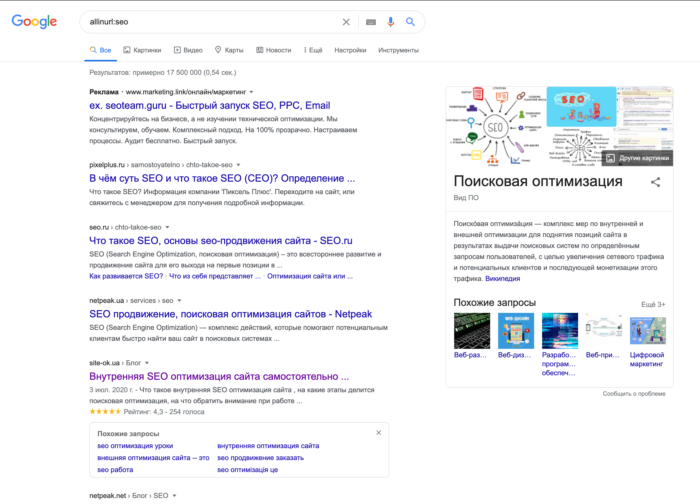700x504 pixels.
Task: Click Сообщить о проблеме link
Action: click(x=634, y=394)
